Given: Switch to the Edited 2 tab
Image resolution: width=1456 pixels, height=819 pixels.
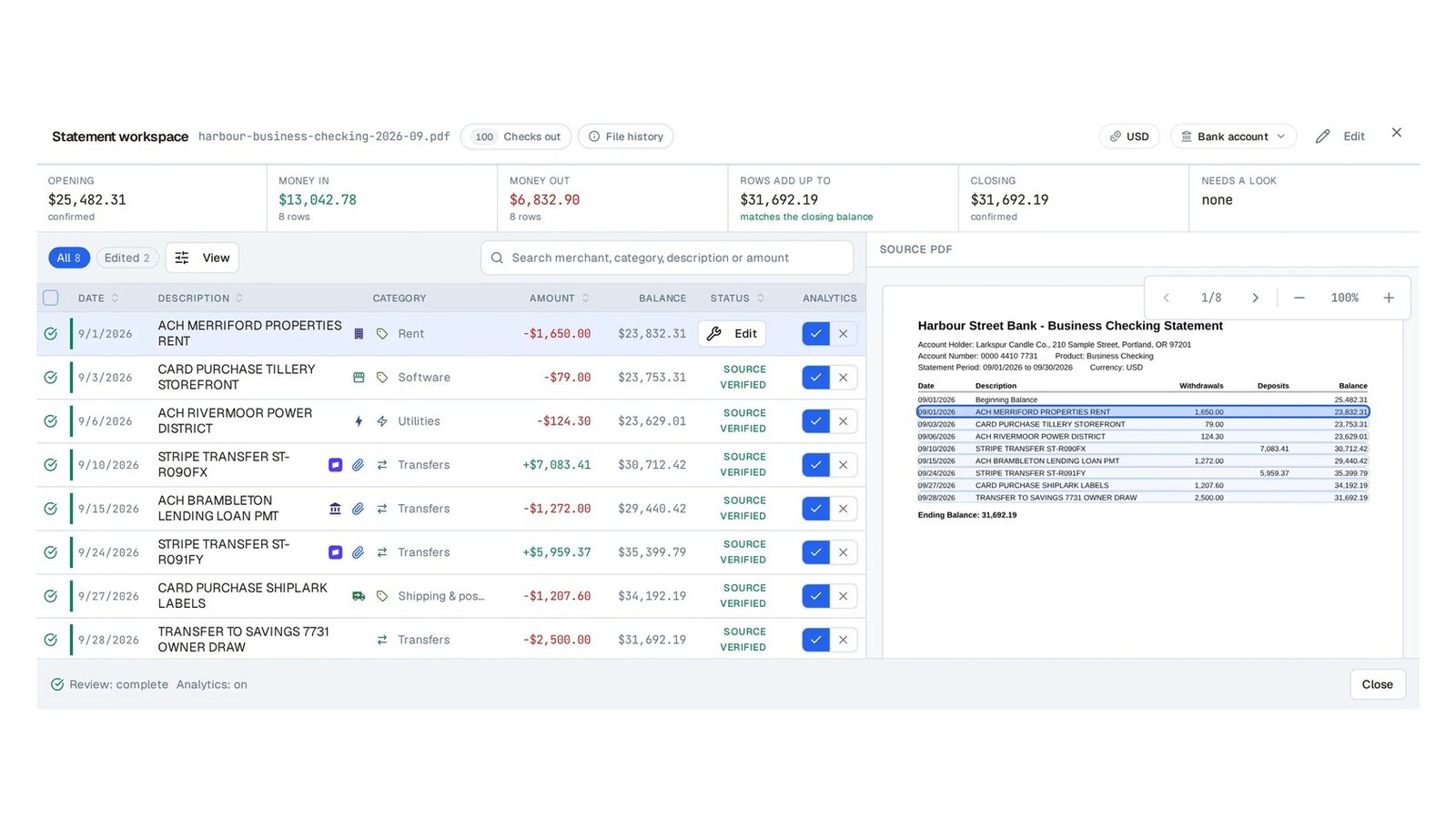Looking at the screenshot, I should (127, 258).
